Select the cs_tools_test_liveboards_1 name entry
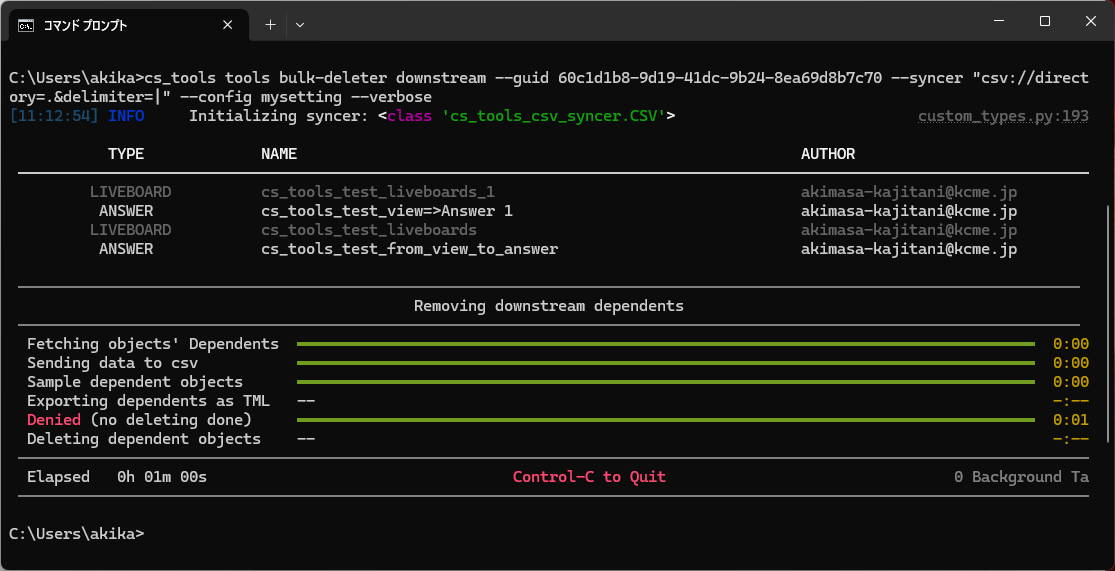 378,192
